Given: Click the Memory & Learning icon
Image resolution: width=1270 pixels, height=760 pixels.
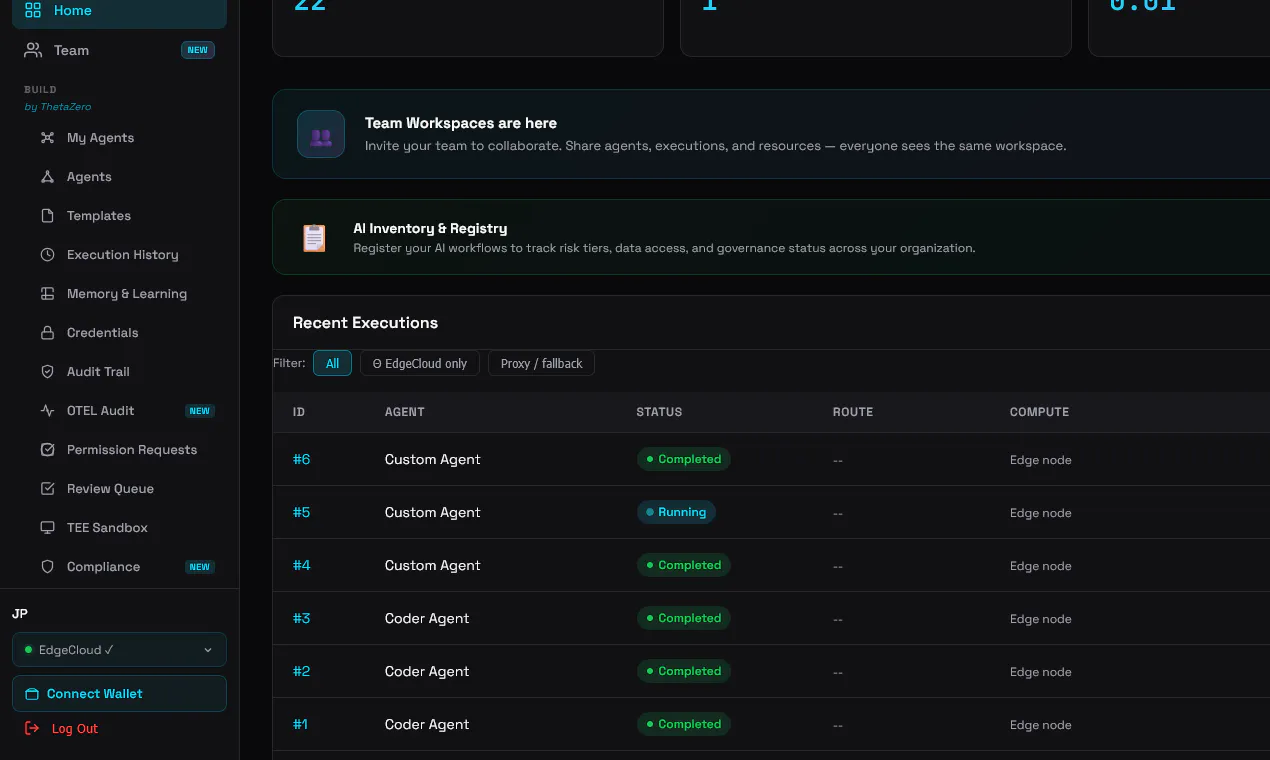Looking at the screenshot, I should coord(47,294).
